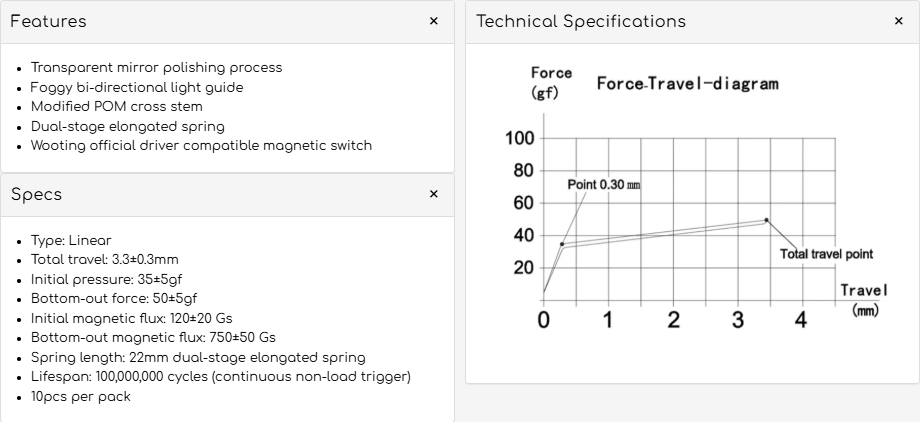Click the "Modified POM cross stem" item
The height and width of the screenshot is (422, 920).
point(116,106)
